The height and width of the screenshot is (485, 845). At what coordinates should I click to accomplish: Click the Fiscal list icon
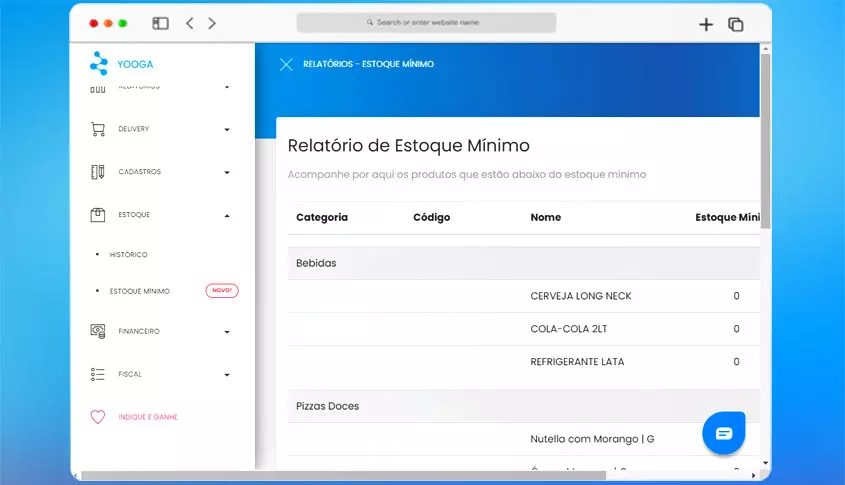point(98,374)
